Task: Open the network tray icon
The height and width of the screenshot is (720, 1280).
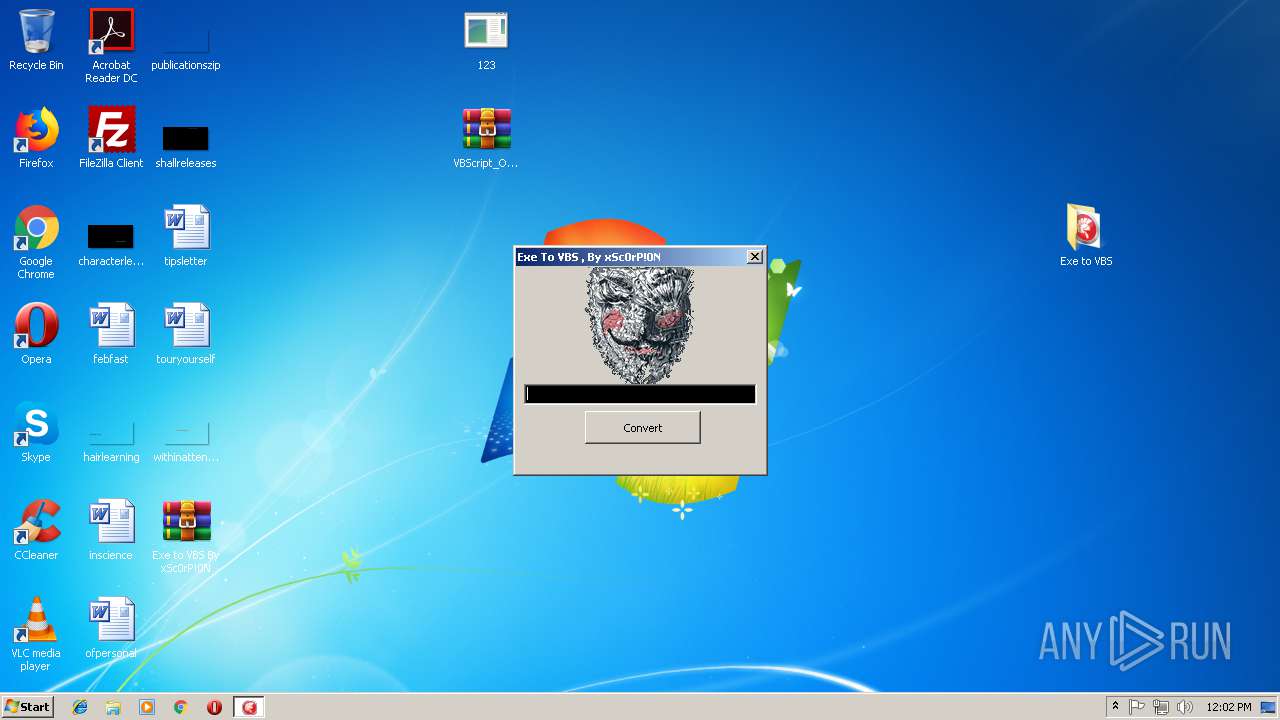Action: click(x=1161, y=707)
